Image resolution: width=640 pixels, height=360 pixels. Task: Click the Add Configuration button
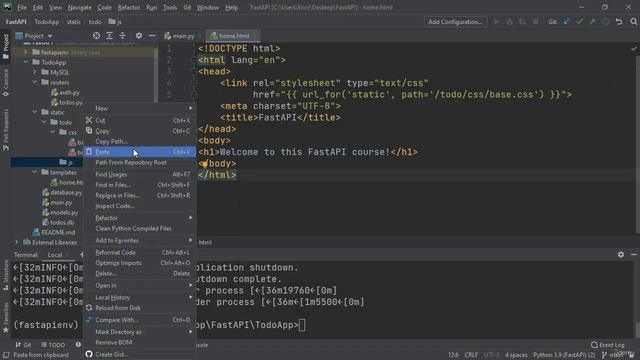(455, 22)
